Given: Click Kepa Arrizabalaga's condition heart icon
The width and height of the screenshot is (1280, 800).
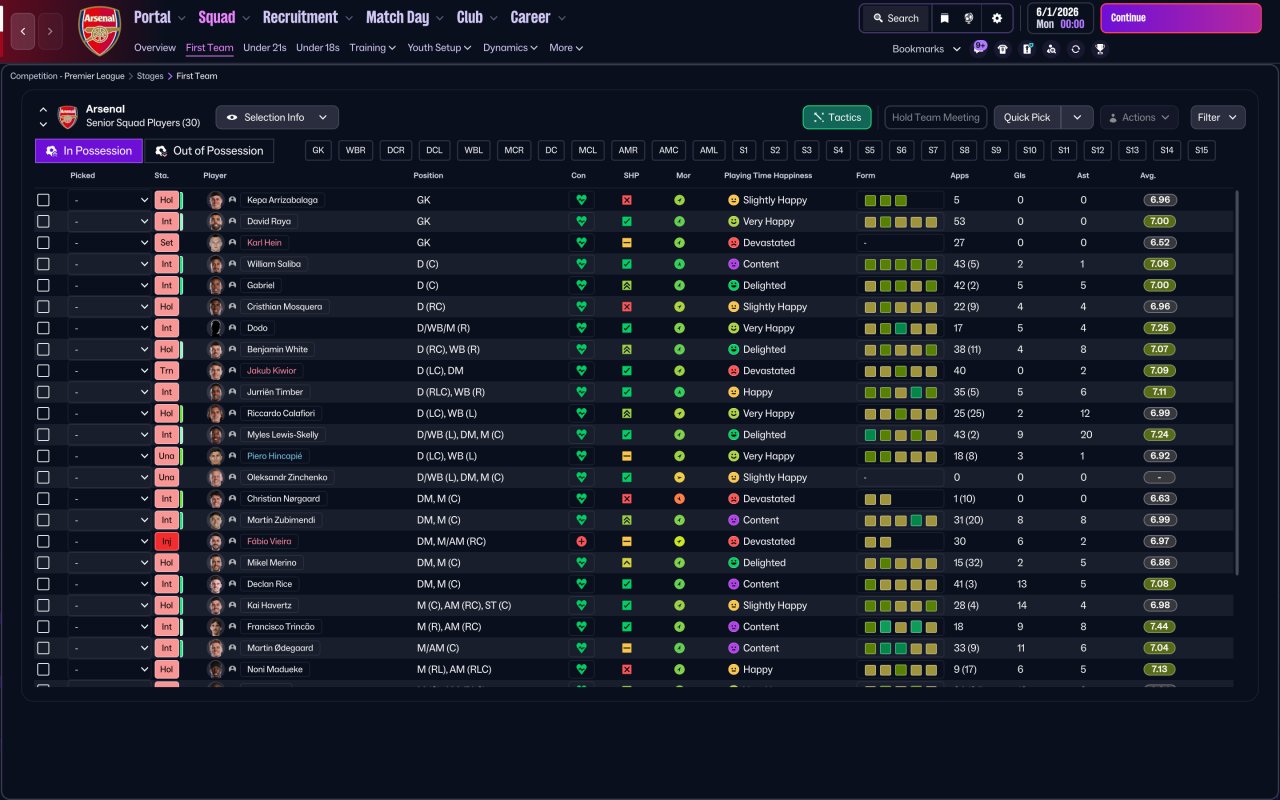Looking at the screenshot, I should 581,200.
